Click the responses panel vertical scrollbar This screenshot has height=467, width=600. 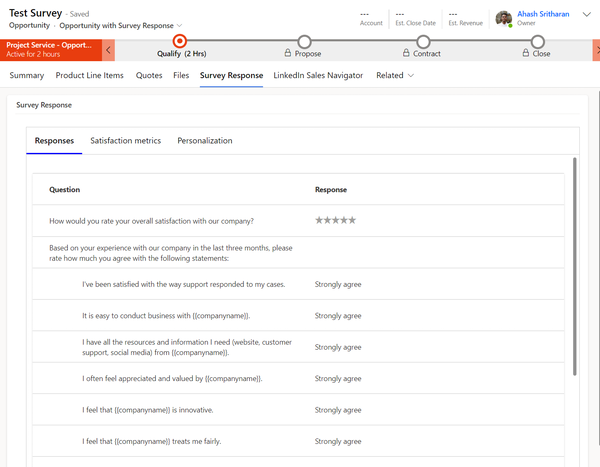(574, 266)
